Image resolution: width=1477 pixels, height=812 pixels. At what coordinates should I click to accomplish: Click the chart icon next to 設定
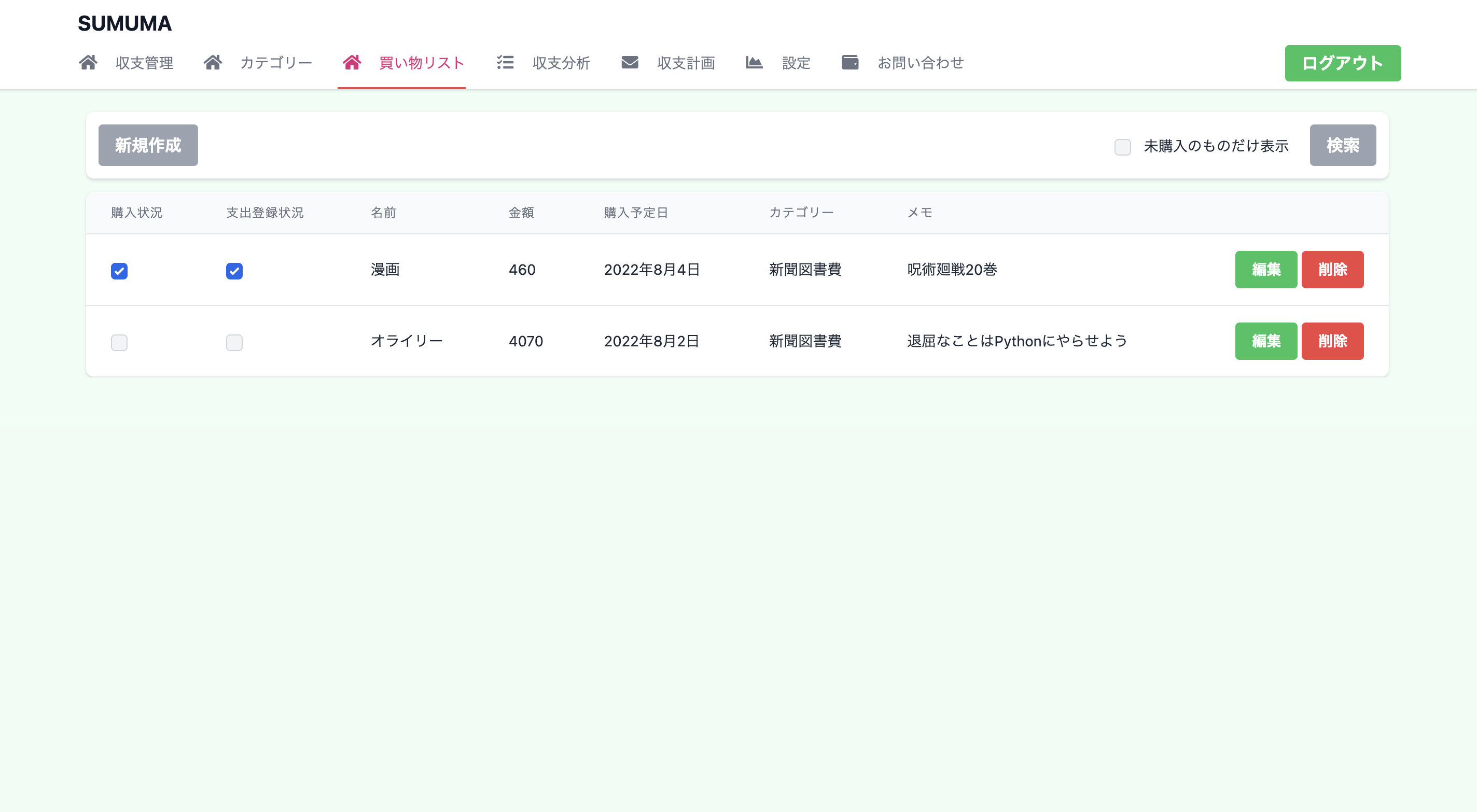(754, 63)
